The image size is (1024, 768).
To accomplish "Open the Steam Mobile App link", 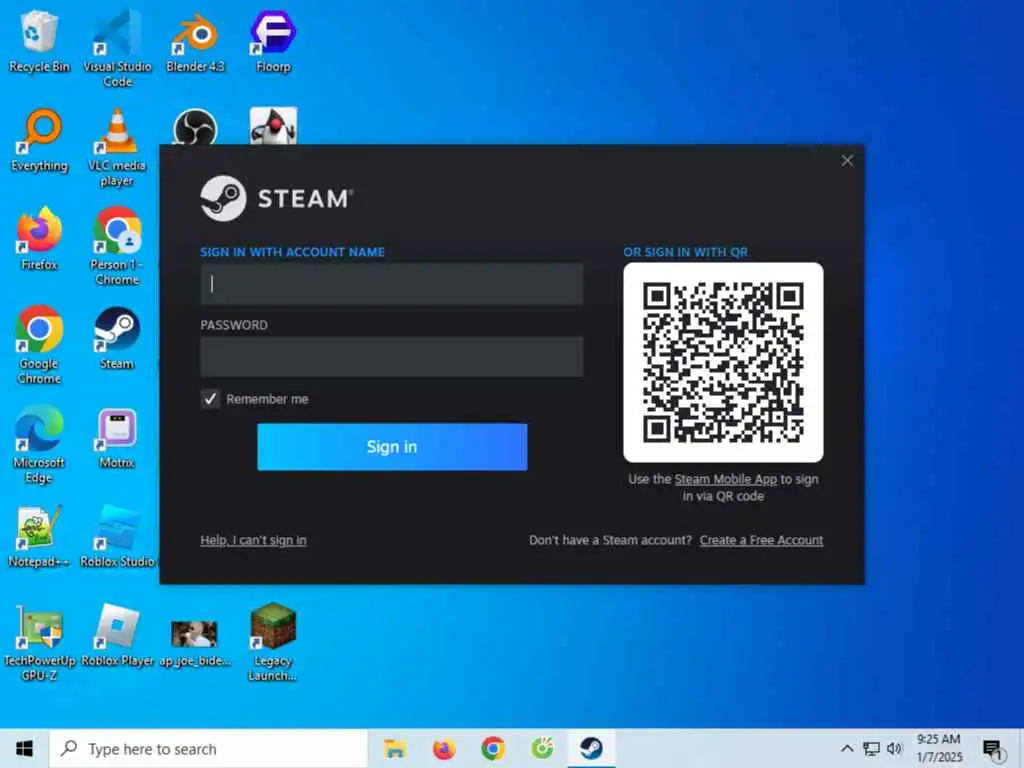I will pyautogui.click(x=726, y=479).
